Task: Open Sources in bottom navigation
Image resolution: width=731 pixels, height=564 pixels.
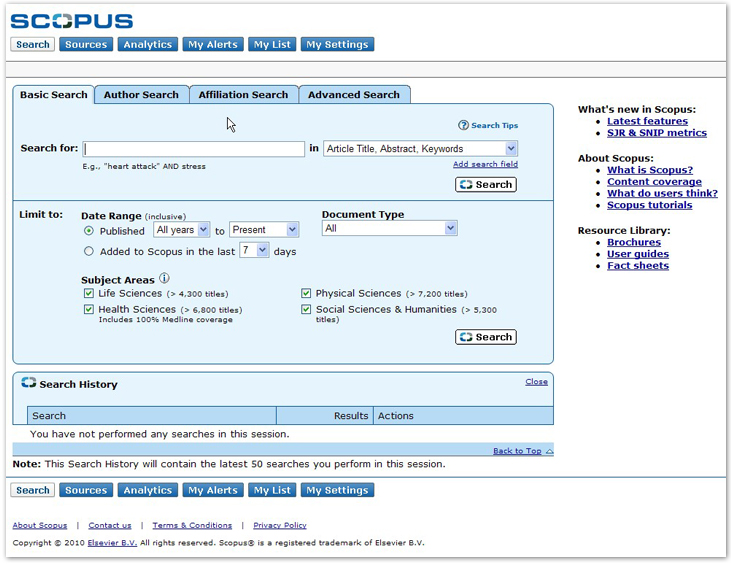Action: point(86,490)
